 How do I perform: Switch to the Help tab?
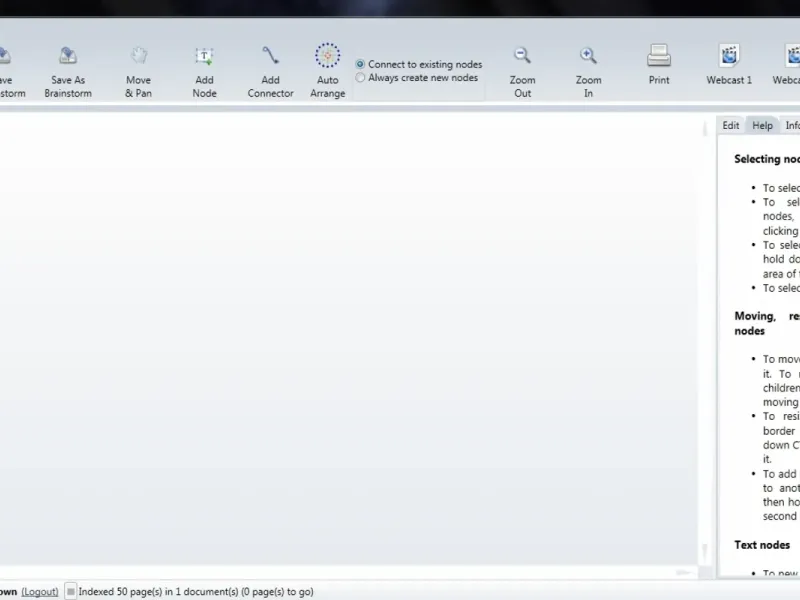click(x=762, y=126)
